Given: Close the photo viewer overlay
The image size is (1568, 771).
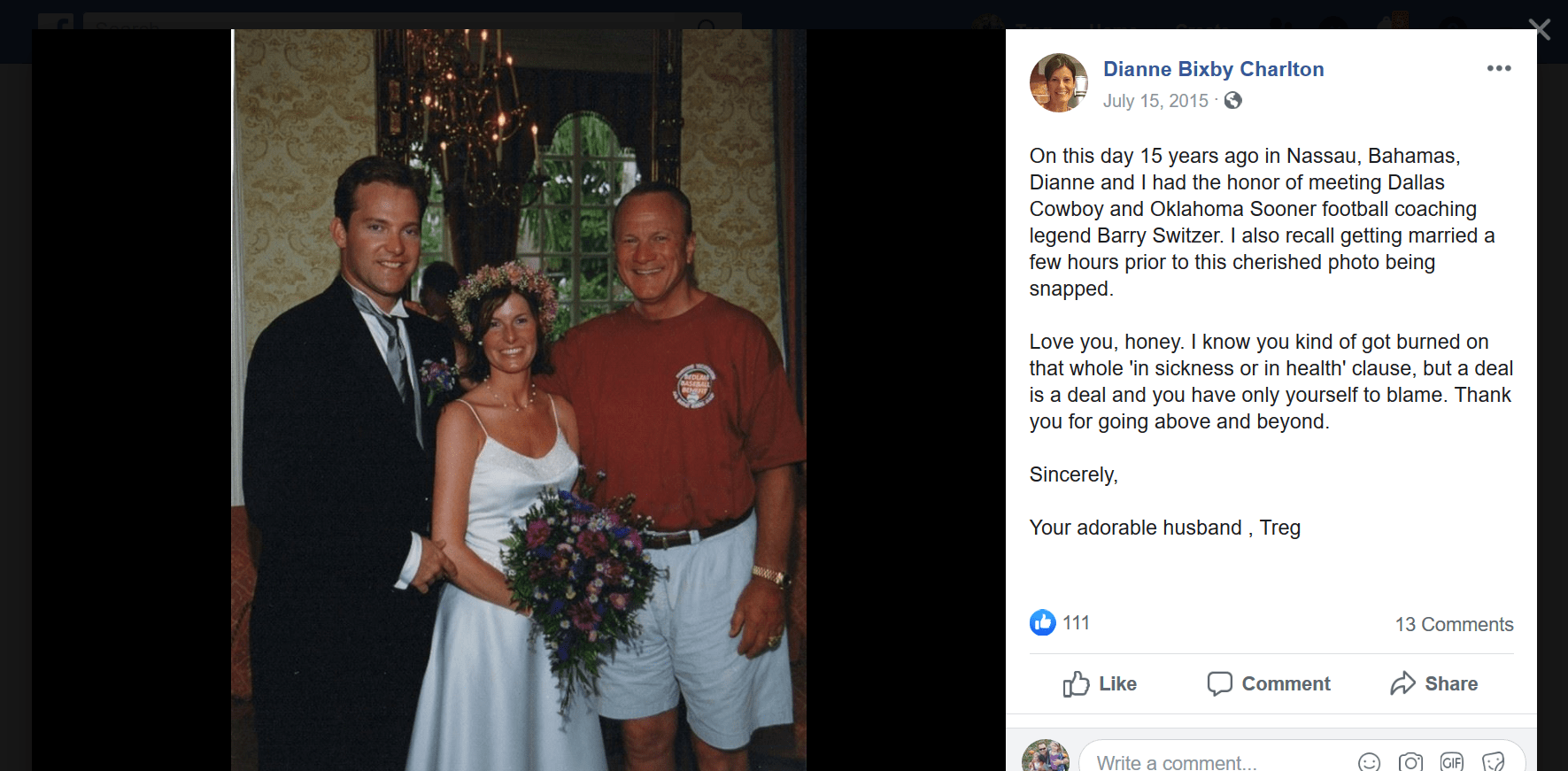Looking at the screenshot, I should pos(1540,29).
